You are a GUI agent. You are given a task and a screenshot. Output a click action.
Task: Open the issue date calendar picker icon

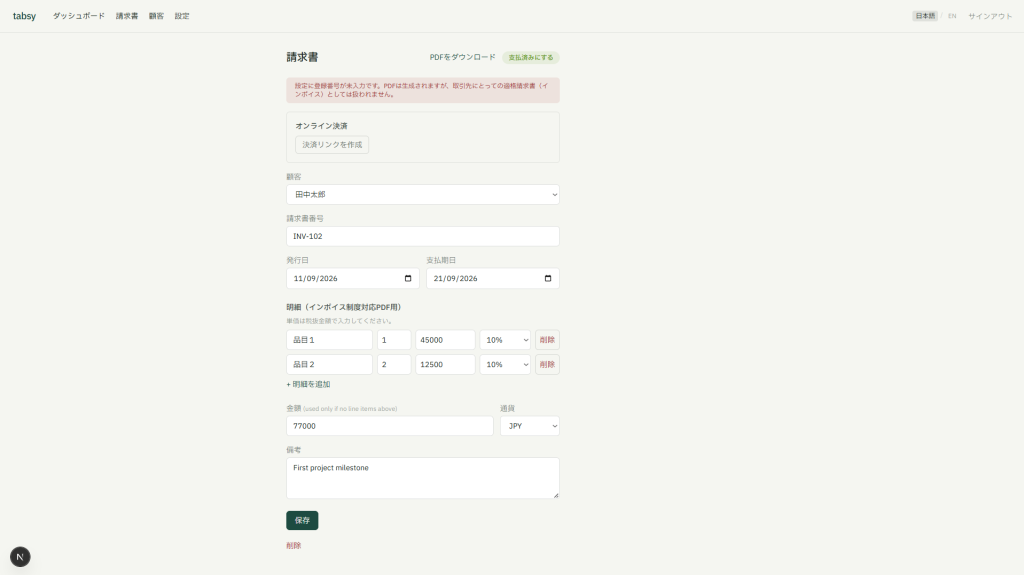(408, 278)
